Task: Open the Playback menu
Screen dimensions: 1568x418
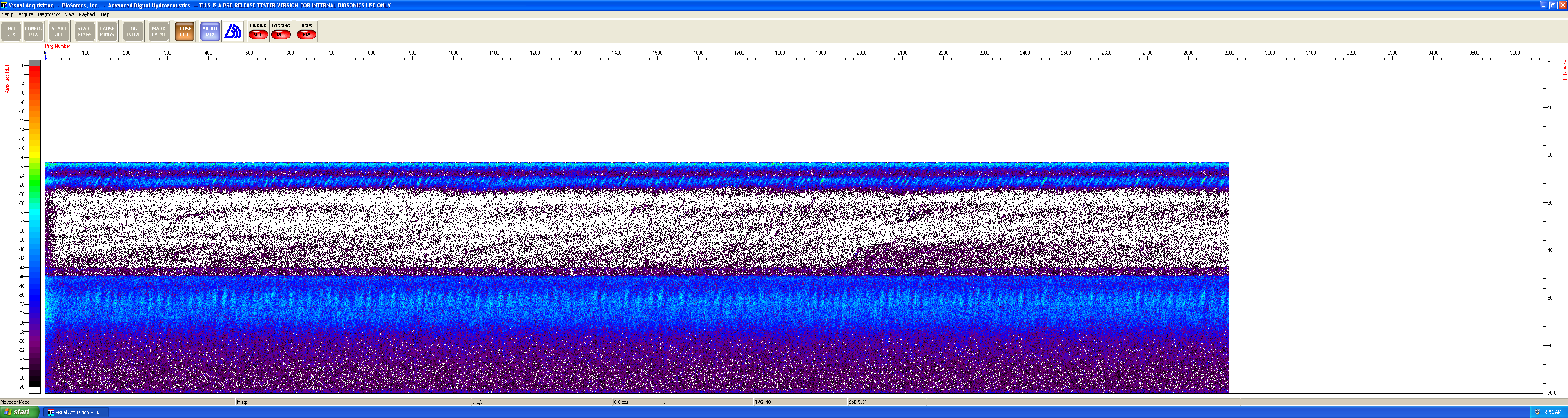Action: point(87,14)
